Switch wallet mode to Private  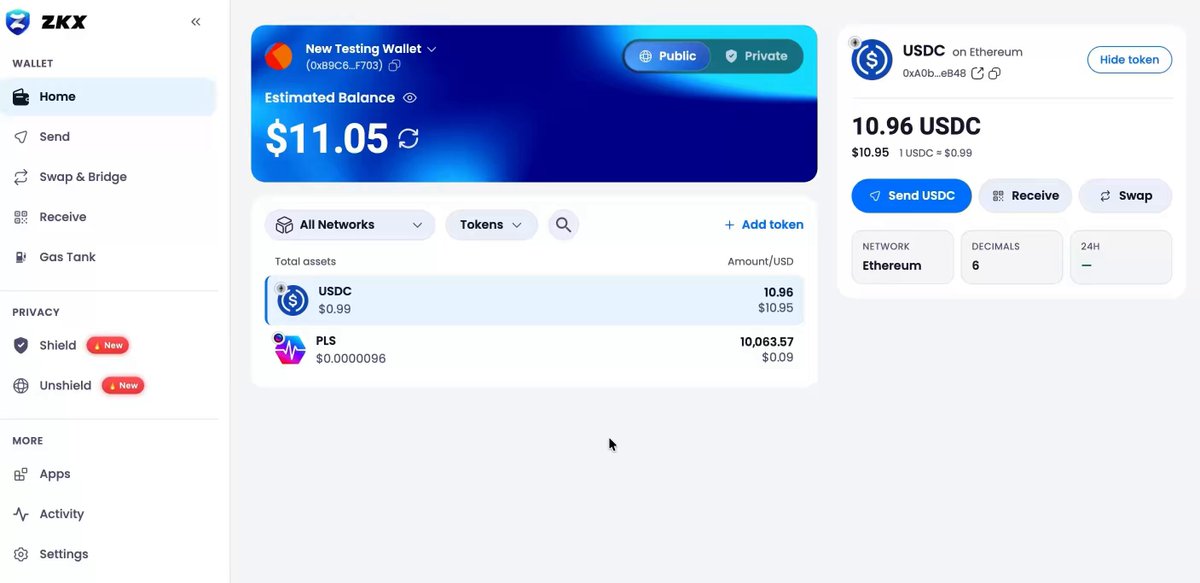pyautogui.click(x=756, y=56)
